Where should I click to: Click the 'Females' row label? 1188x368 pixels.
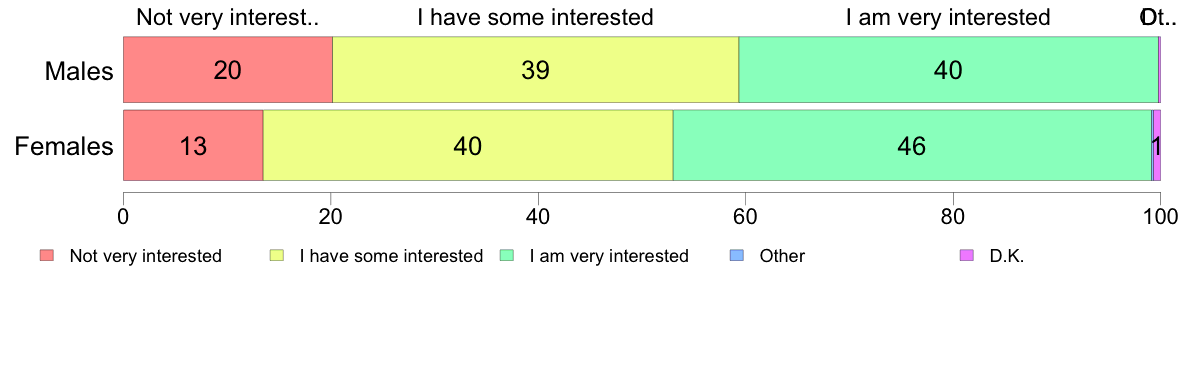[x=64, y=146]
